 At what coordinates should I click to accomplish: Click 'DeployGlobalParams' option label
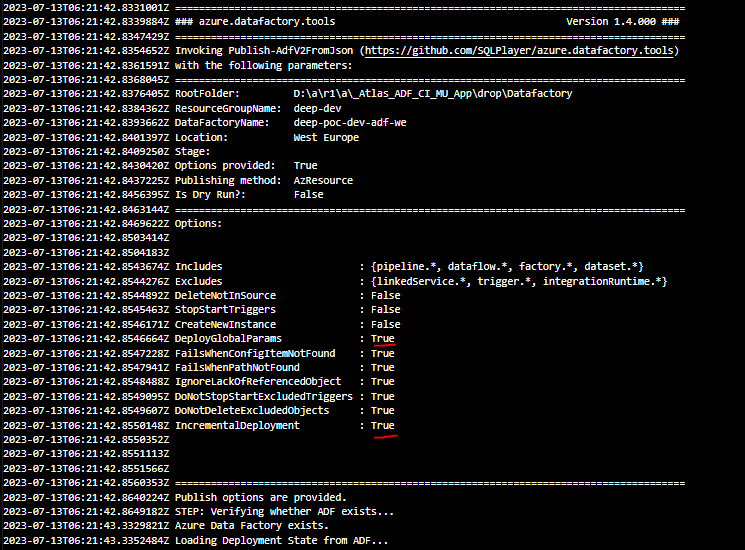click(x=228, y=339)
